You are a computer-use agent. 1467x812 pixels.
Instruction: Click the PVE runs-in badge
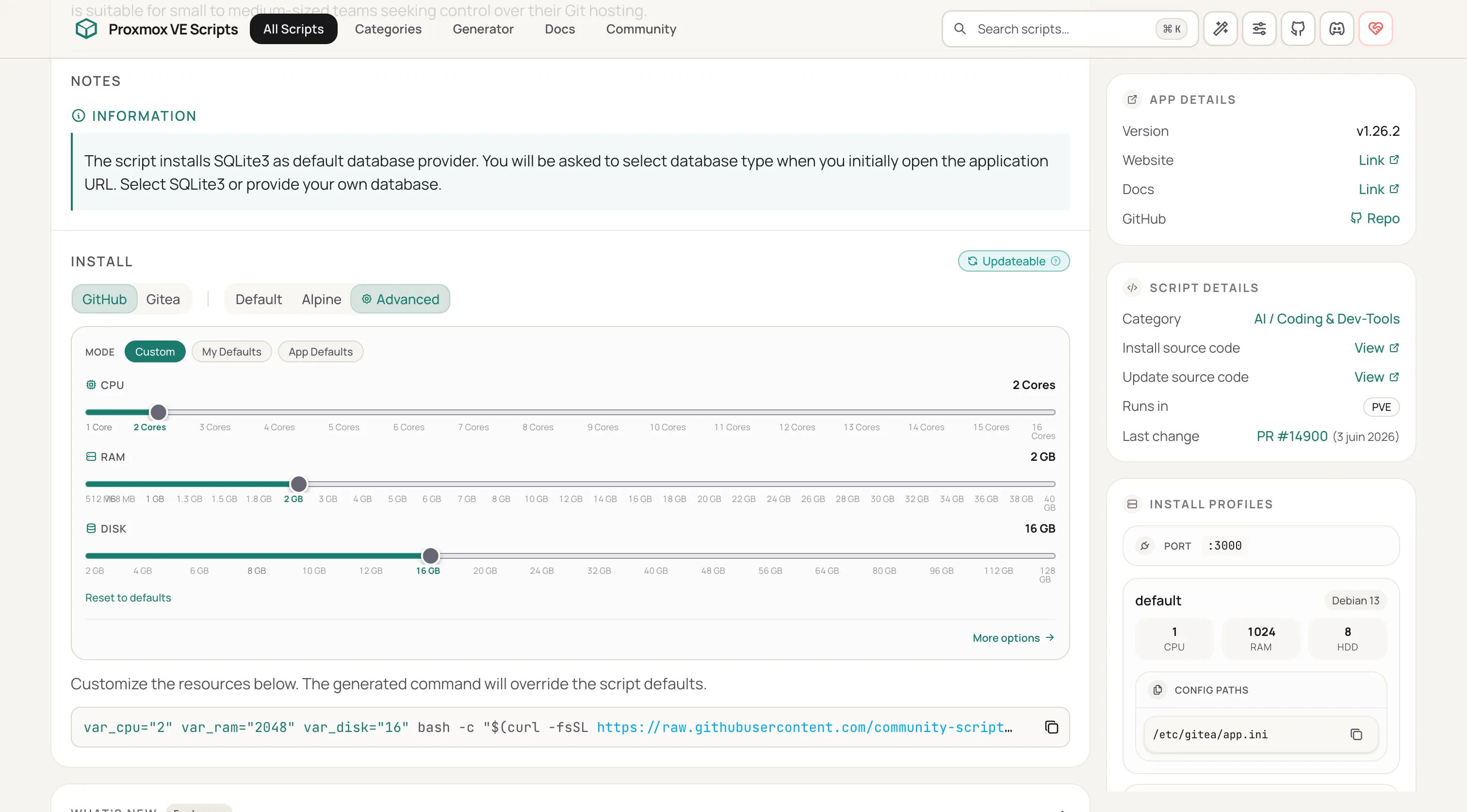(1381, 407)
